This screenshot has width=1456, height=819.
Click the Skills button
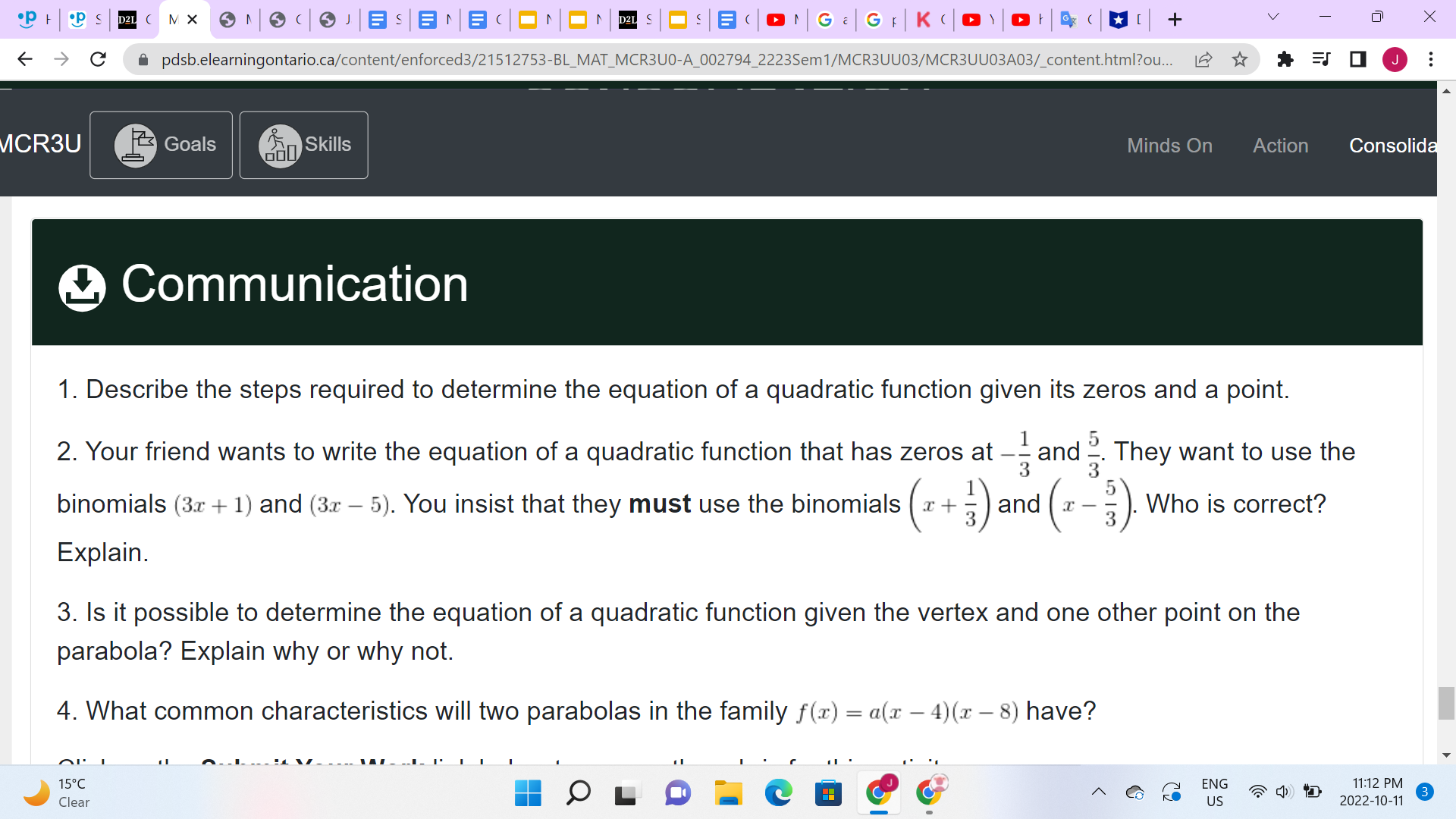point(303,145)
